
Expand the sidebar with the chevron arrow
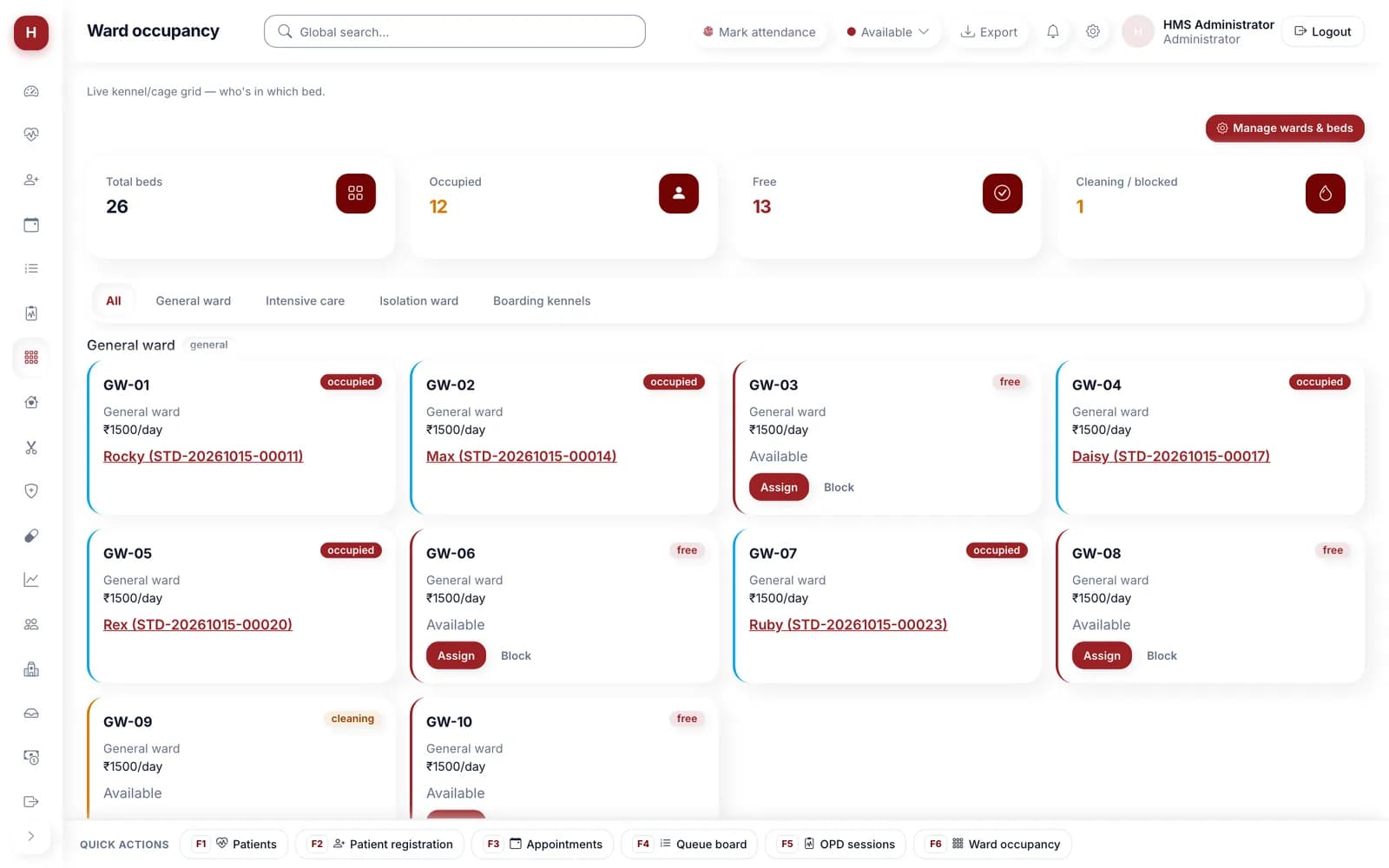31,836
